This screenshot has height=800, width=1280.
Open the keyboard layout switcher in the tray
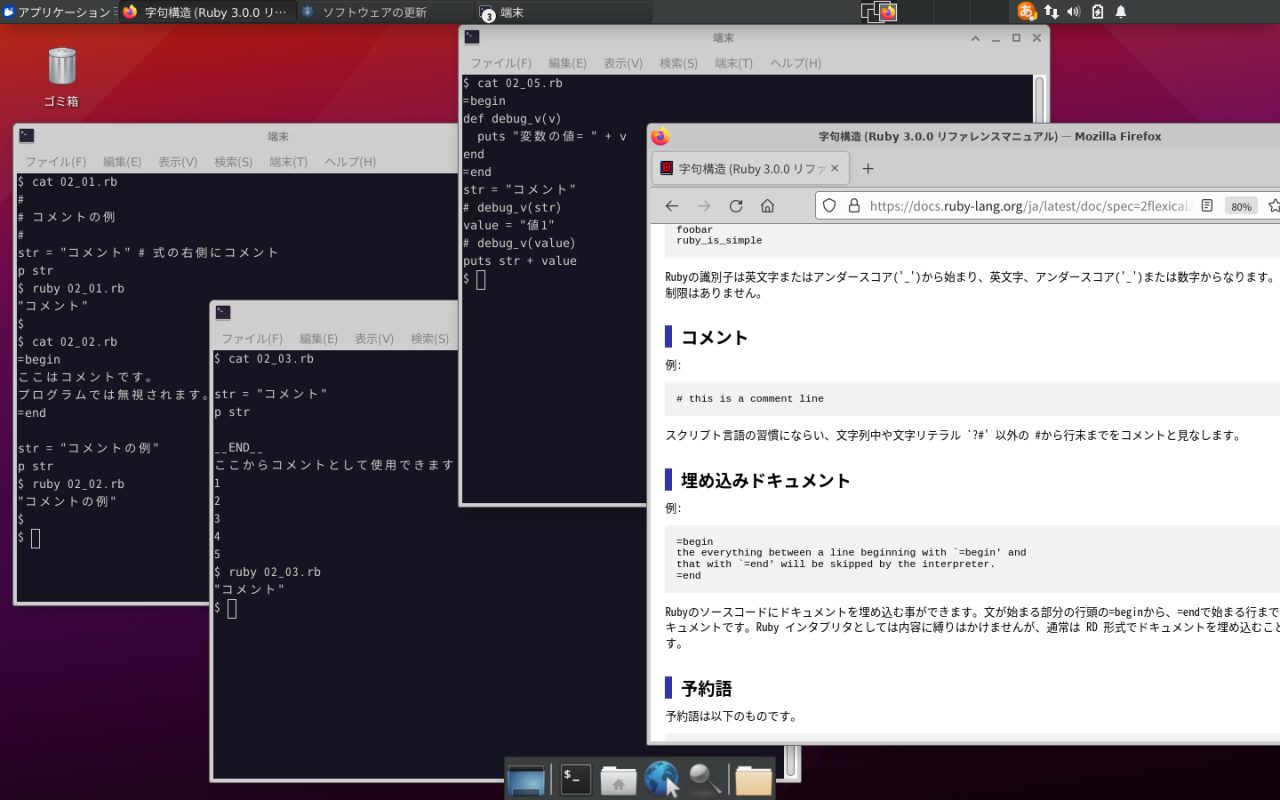(1052, 13)
